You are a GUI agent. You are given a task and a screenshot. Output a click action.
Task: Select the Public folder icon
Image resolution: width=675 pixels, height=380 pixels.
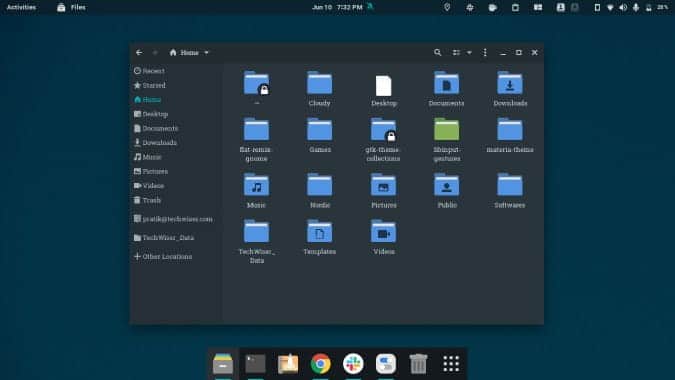[446, 185]
